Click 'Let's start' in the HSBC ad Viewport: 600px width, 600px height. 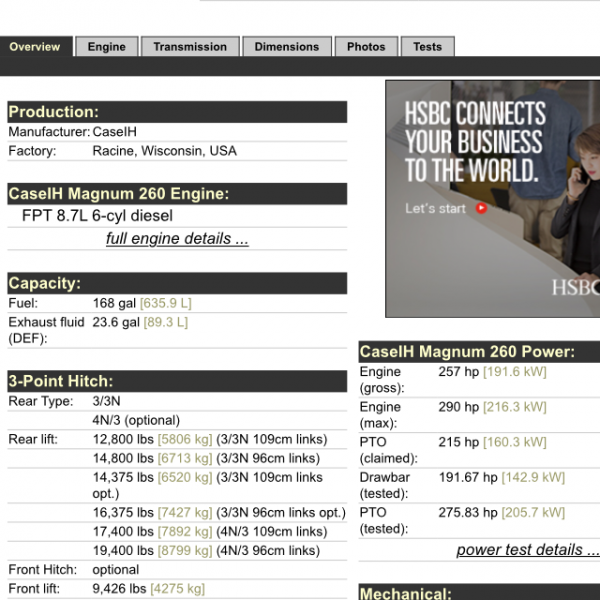pyautogui.click(x=435, y=209)
